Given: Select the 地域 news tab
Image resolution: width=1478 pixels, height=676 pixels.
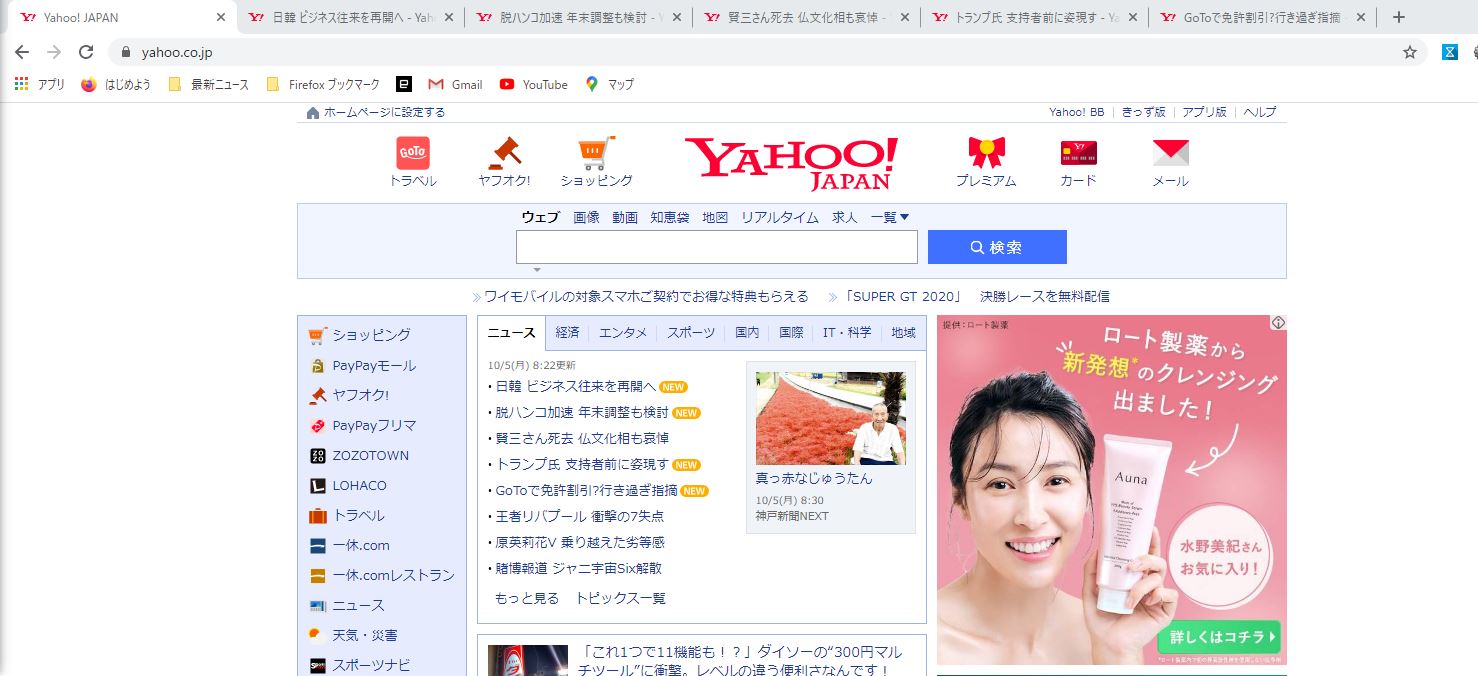Looking at the screenshot, I should tap(903, 333).
